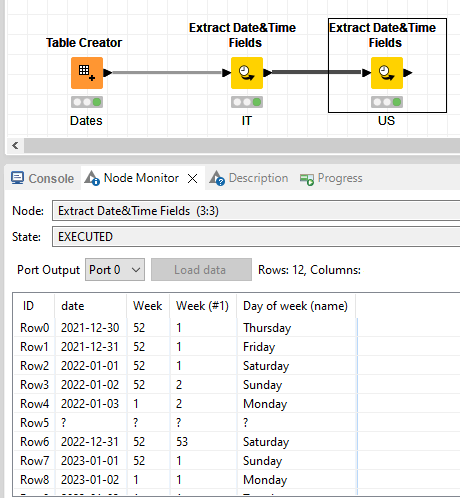This screenshot has height=498, width=460.
Task: Click the Table Creator output port arrow
Action: point(107,72)
